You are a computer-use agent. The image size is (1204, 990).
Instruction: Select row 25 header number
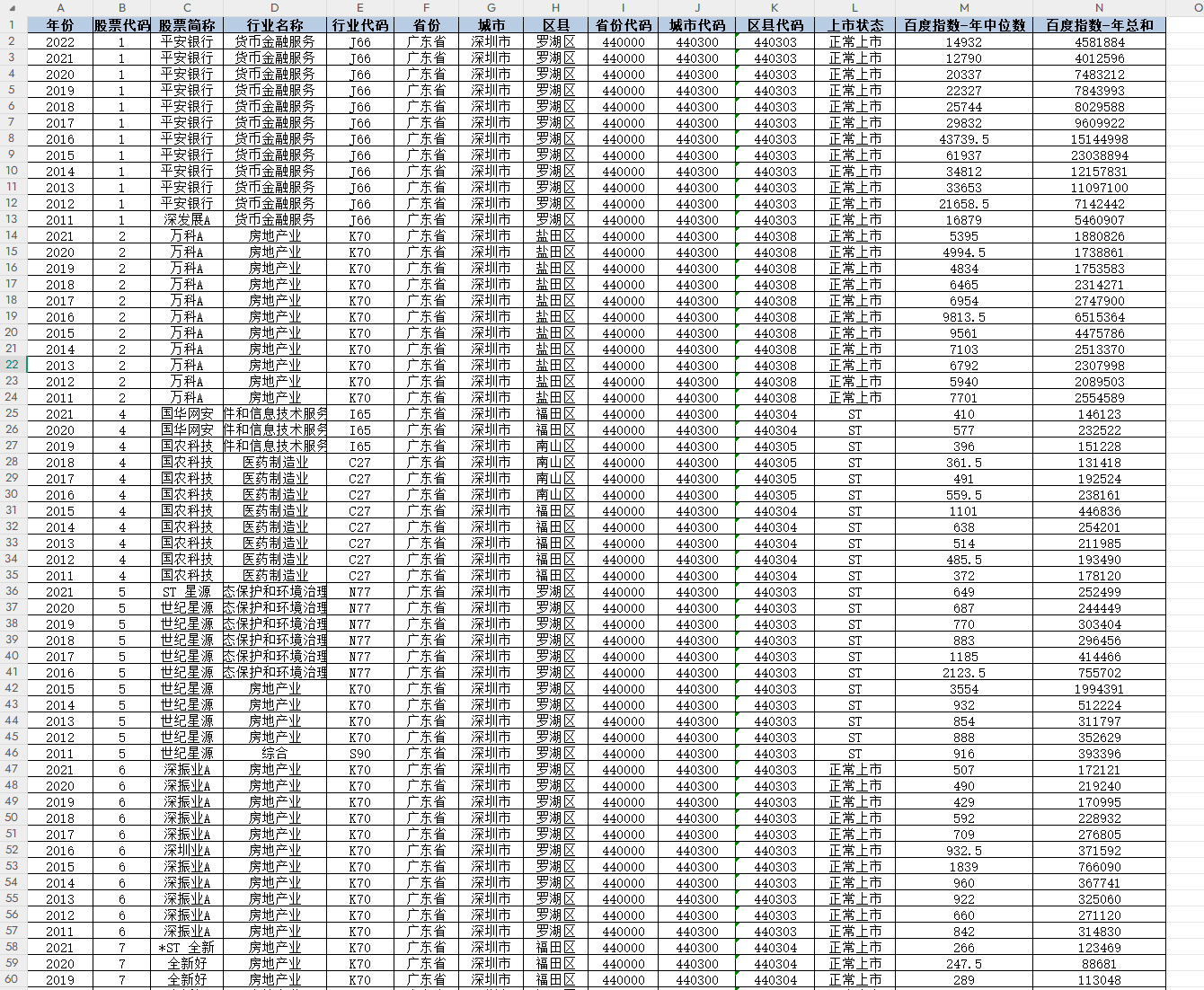pos(13,413)
